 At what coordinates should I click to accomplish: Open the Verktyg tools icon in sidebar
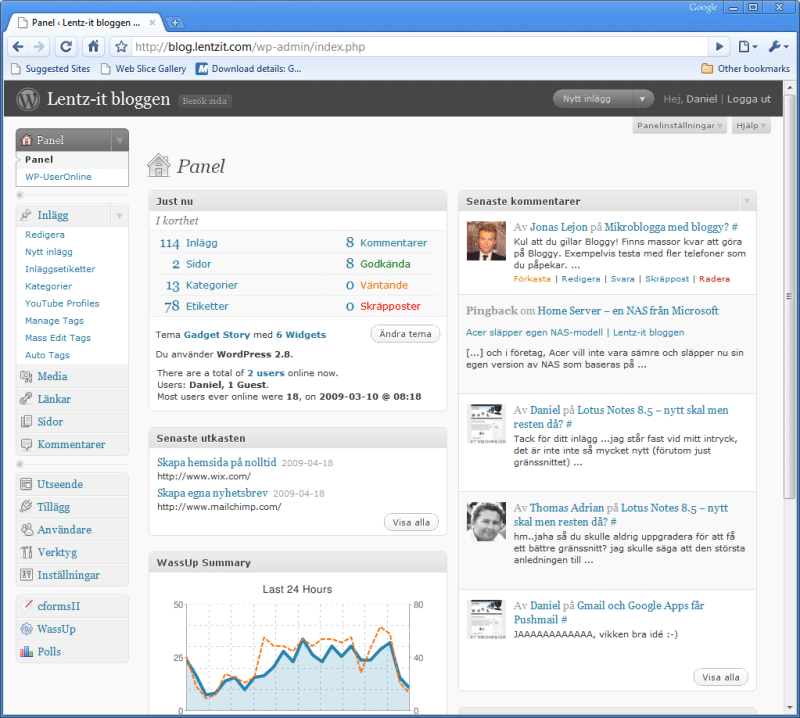pyautogui.click(x=25, y=552)
